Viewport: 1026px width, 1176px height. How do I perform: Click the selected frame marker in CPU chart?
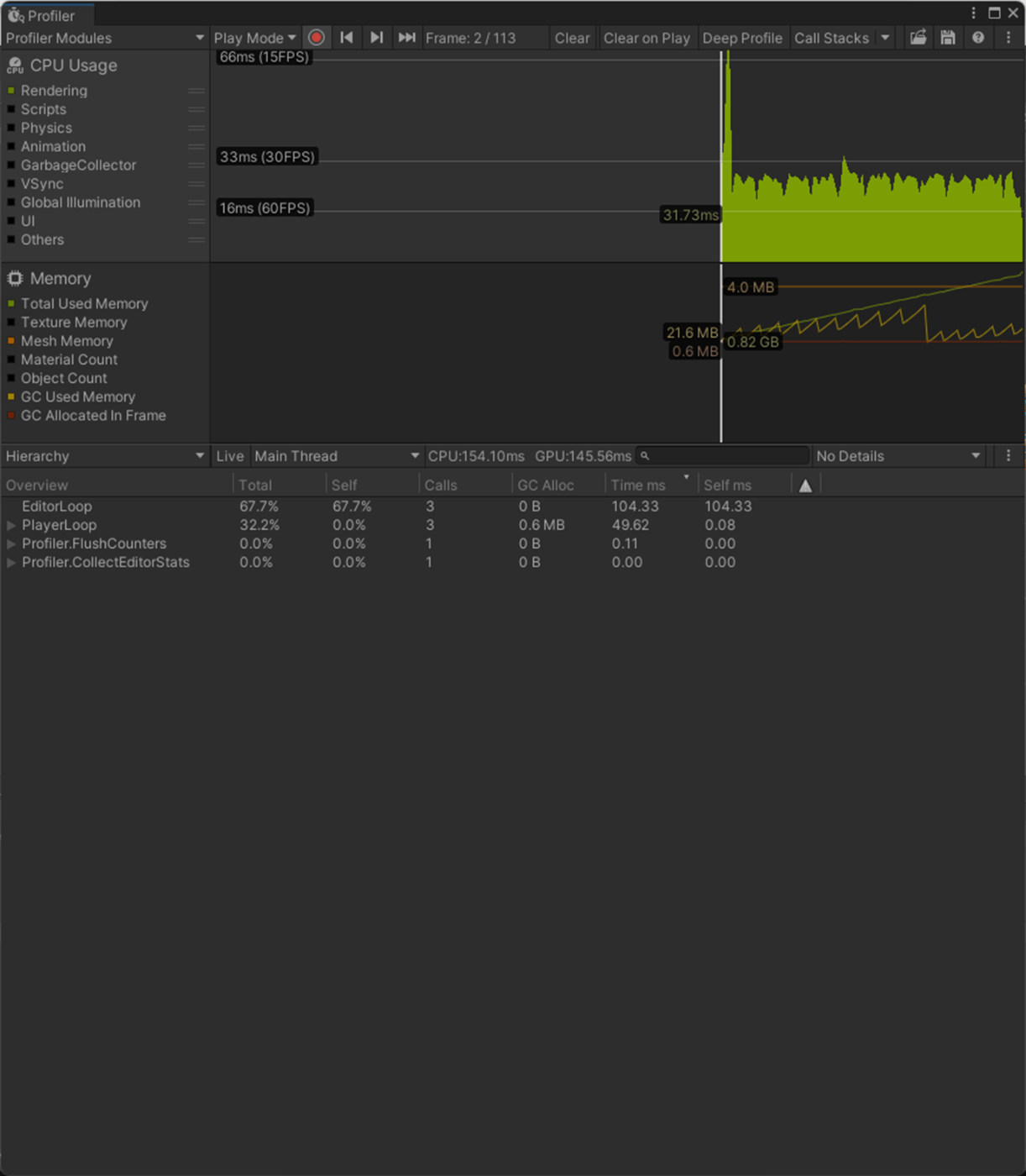(x=721, y=156)
